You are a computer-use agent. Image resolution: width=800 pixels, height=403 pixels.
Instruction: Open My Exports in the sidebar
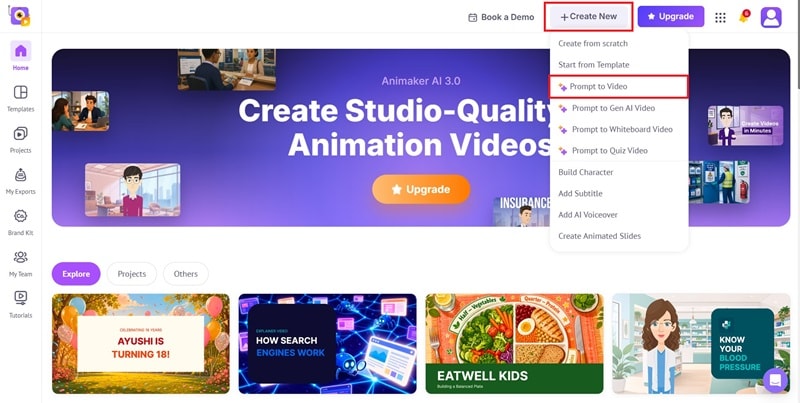pos(20,181)
